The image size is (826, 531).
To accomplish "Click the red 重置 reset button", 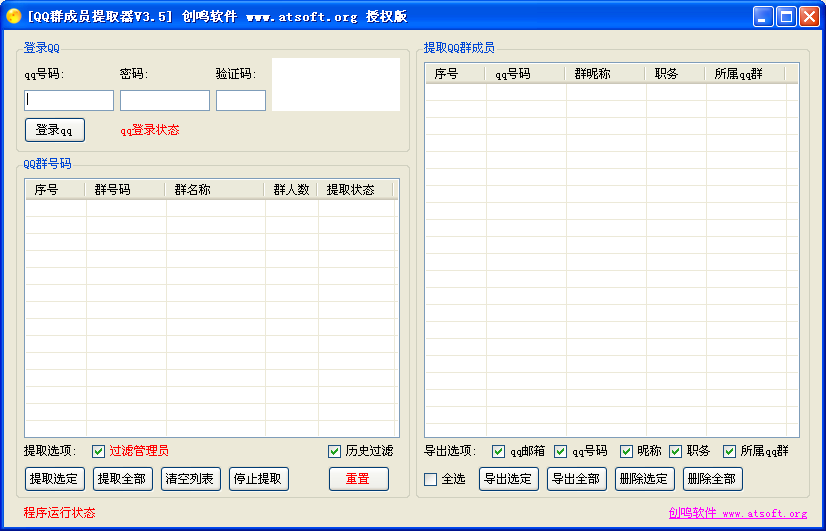I will point(358,479).
